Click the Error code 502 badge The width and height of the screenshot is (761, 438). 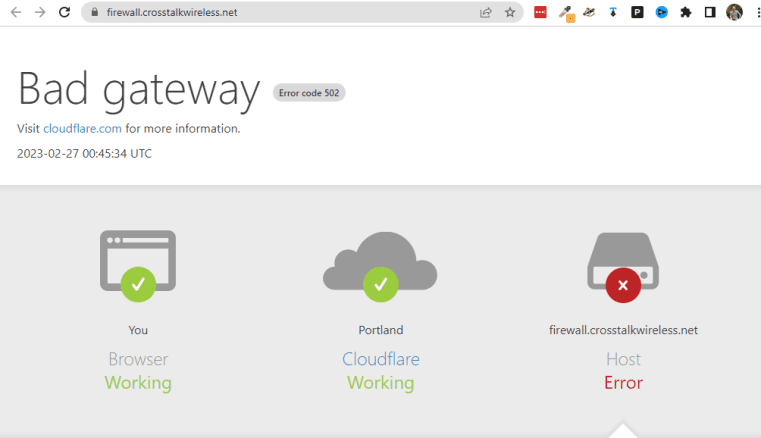[309, 93]
